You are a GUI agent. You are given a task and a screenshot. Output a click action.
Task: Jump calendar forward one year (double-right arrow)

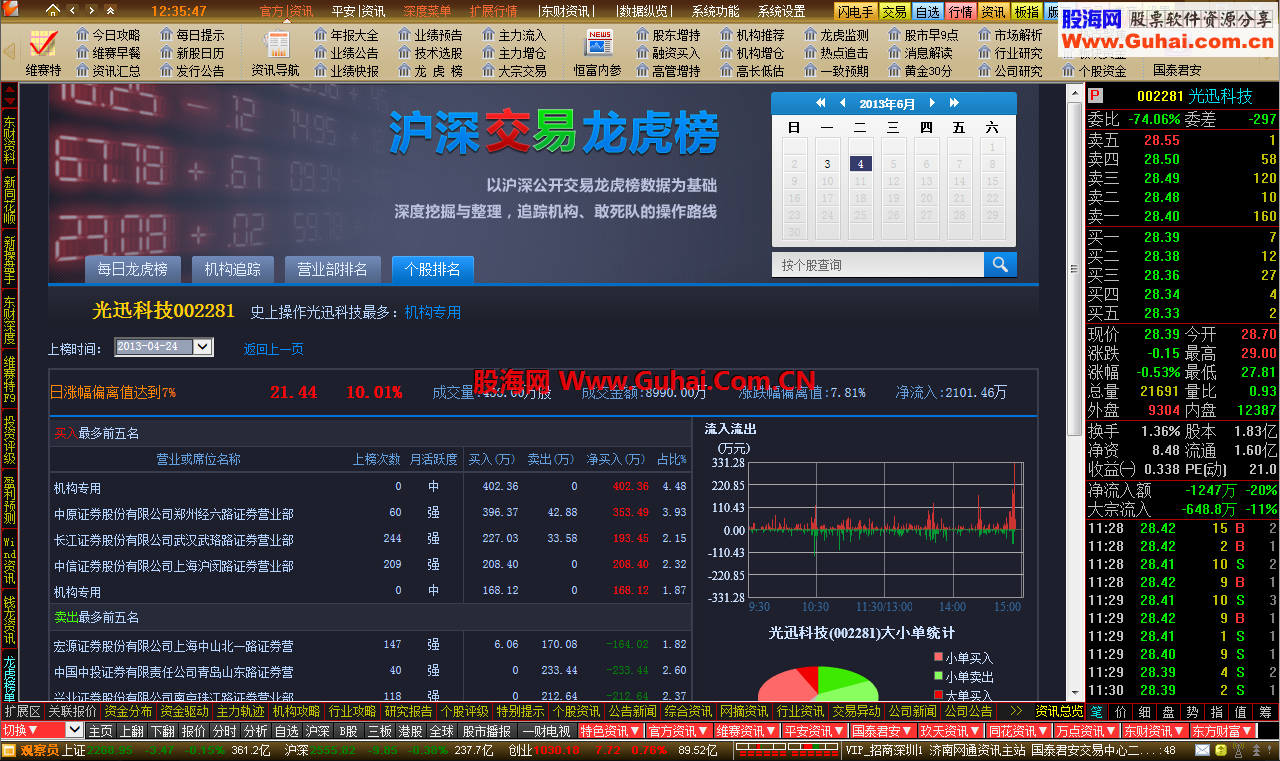coord(954,103)
